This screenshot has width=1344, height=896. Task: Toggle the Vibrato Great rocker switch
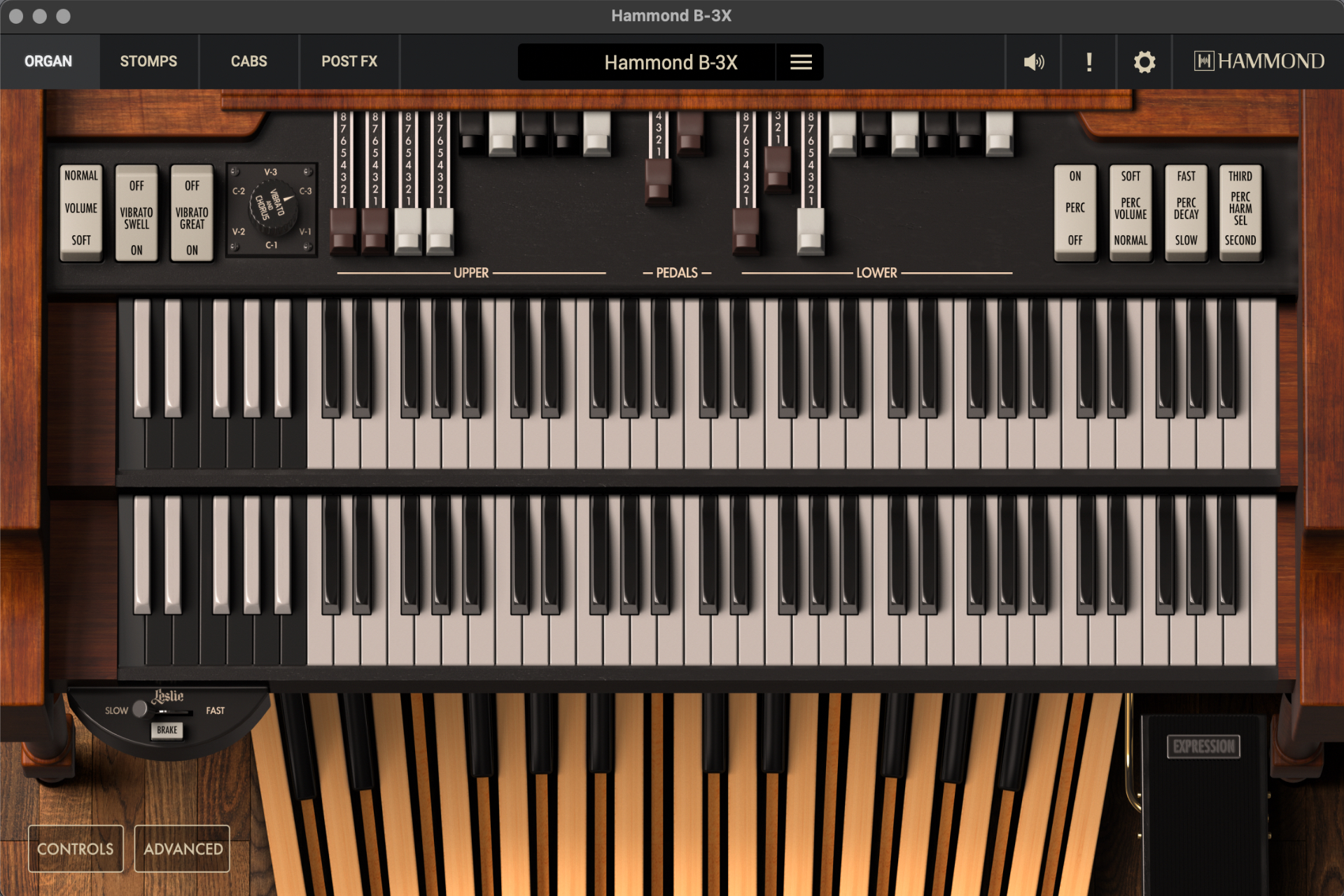tap(192, 213)
